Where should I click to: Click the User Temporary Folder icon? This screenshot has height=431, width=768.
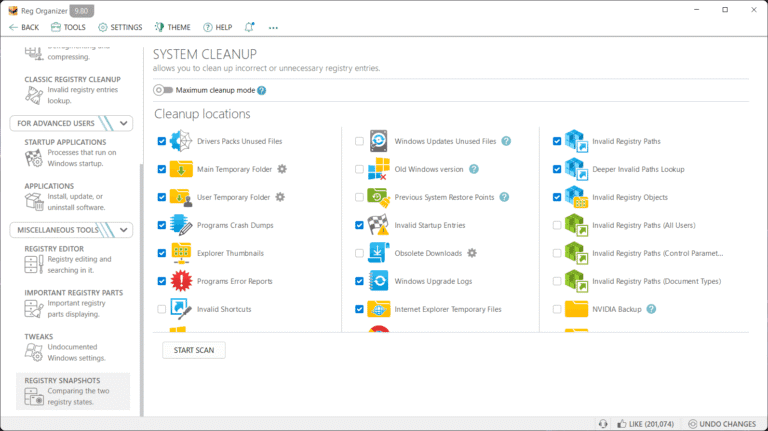(181, 197)
